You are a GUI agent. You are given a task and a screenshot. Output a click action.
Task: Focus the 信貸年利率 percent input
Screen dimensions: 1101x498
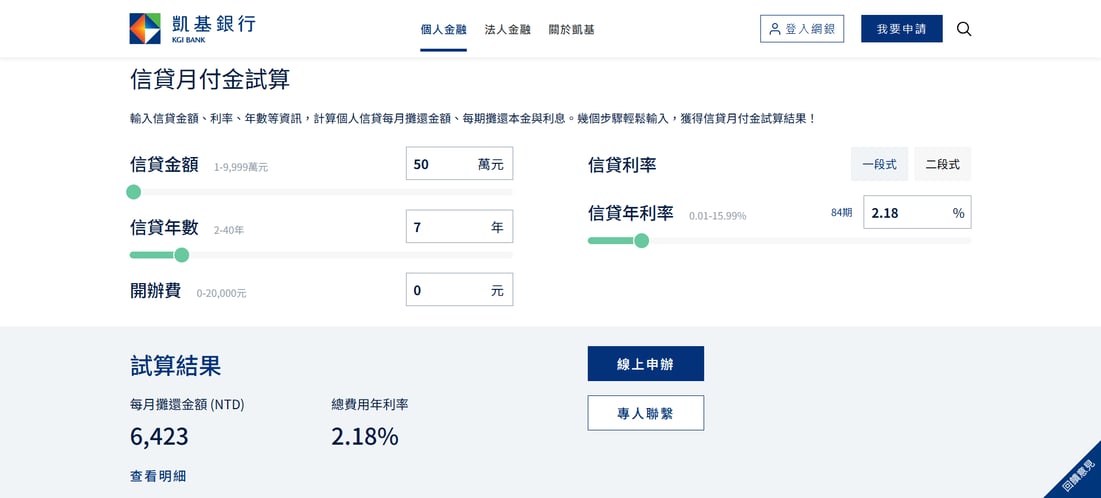917,212
